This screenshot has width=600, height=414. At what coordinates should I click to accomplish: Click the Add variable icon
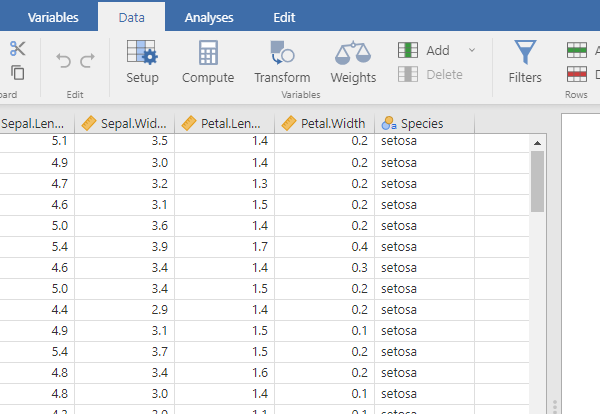[x=408, y=50]
